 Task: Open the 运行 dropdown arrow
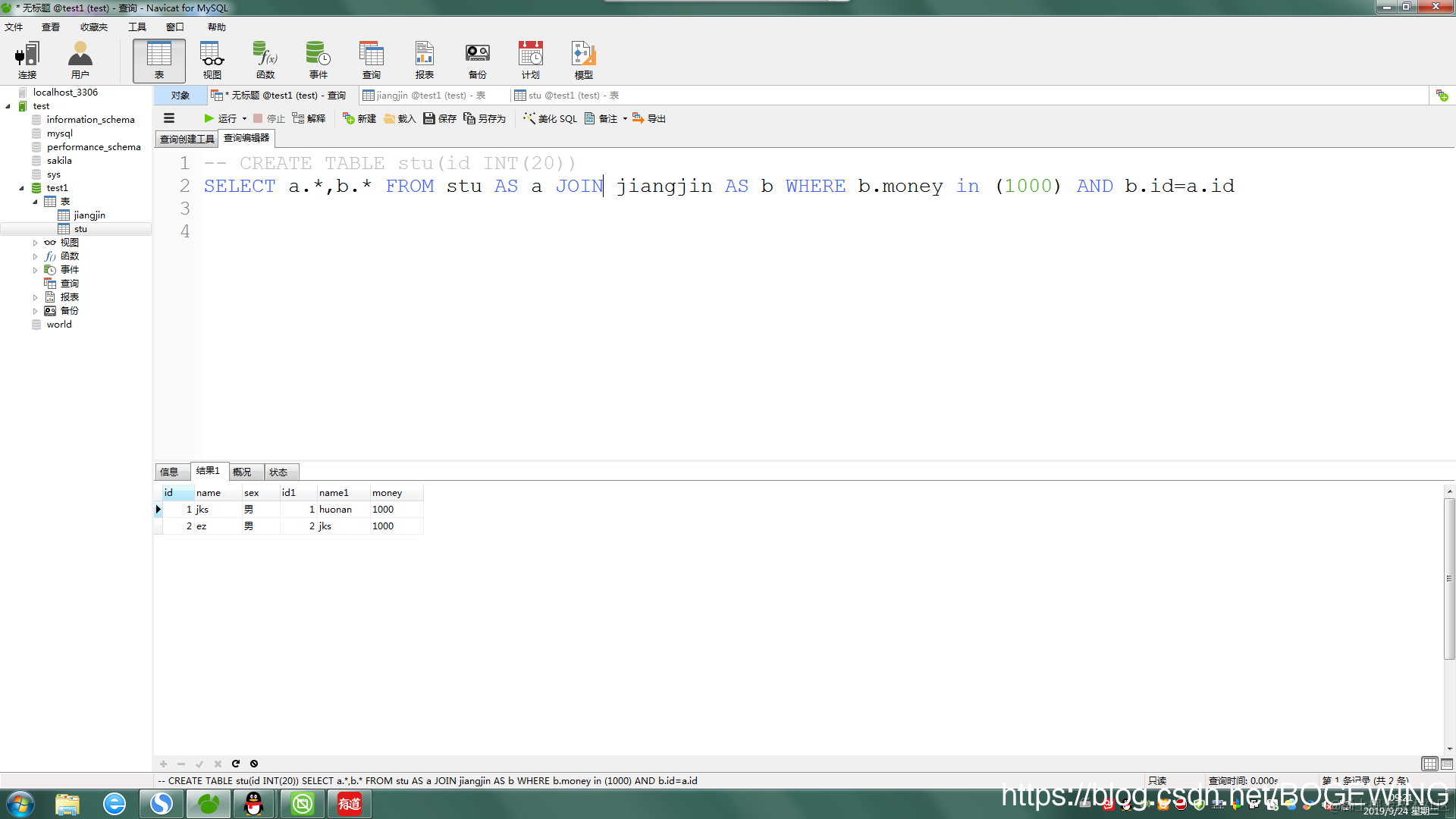(x=244, y=119)
